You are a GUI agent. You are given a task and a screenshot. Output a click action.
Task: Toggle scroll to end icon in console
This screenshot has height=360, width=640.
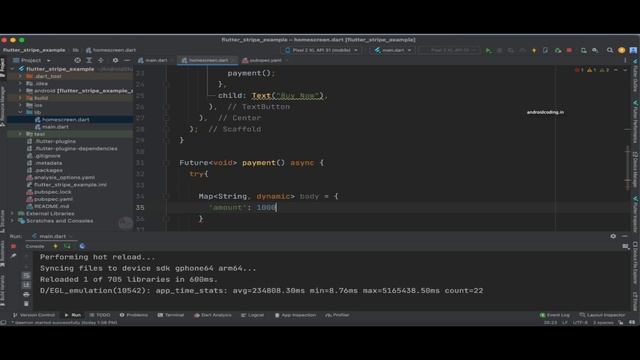click(x=27, y=285)
